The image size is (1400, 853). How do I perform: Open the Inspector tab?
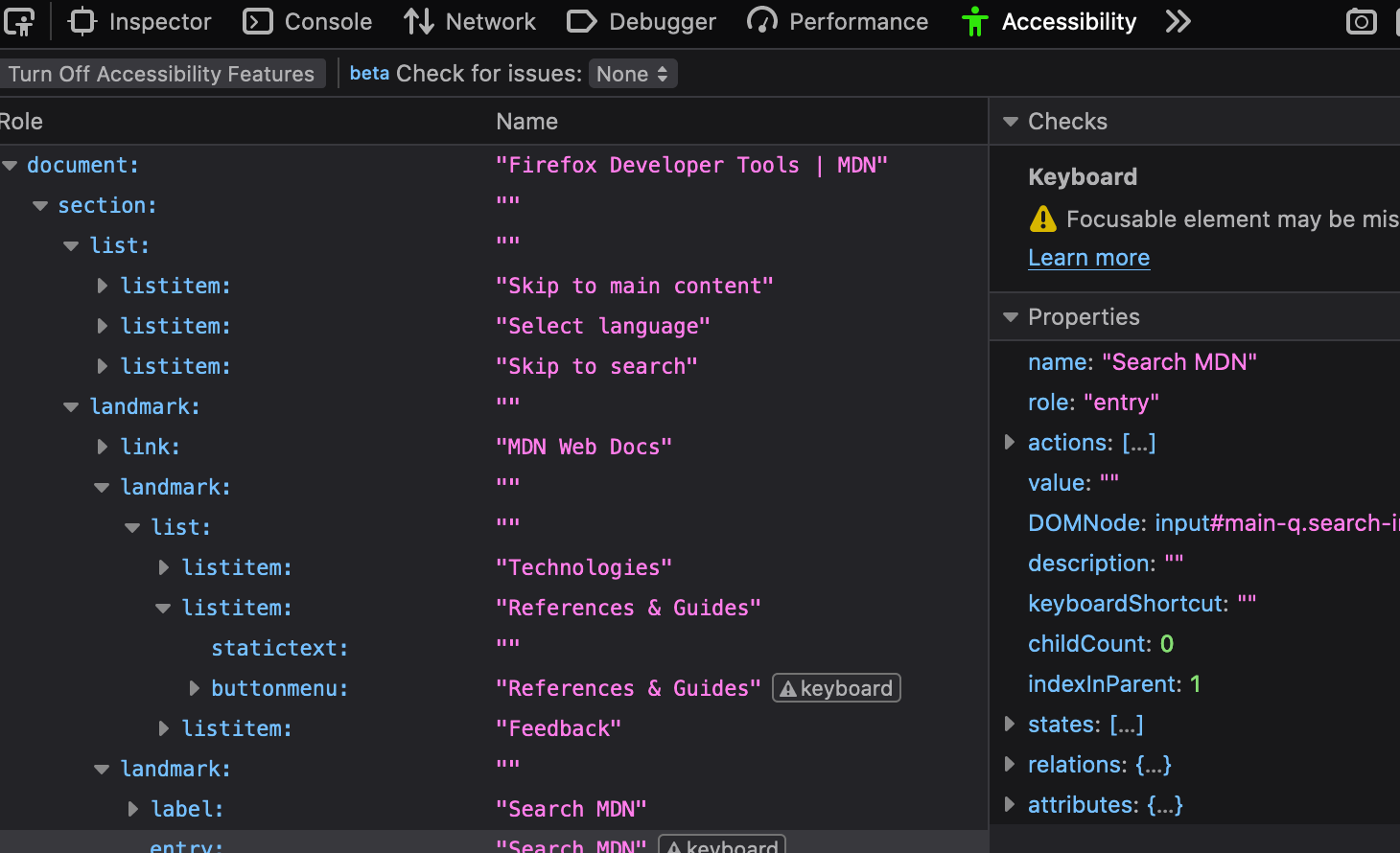click(x=140, y=21)
